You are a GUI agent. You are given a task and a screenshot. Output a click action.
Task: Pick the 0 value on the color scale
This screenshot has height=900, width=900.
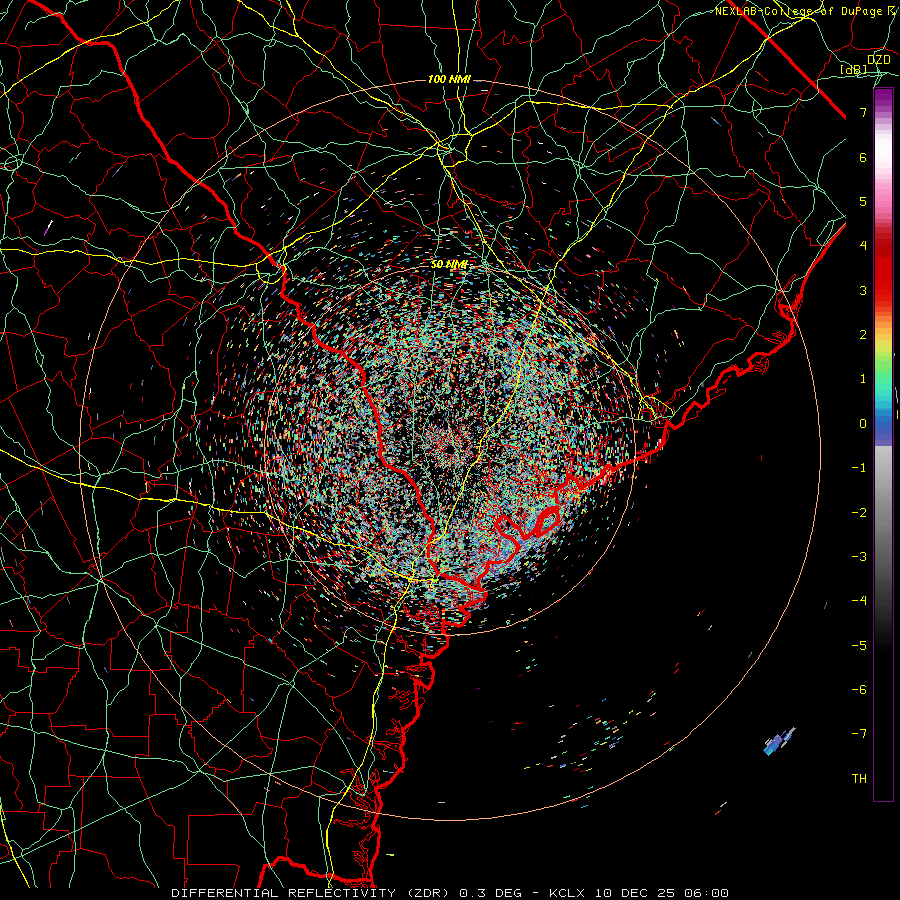tap(863, 424)
